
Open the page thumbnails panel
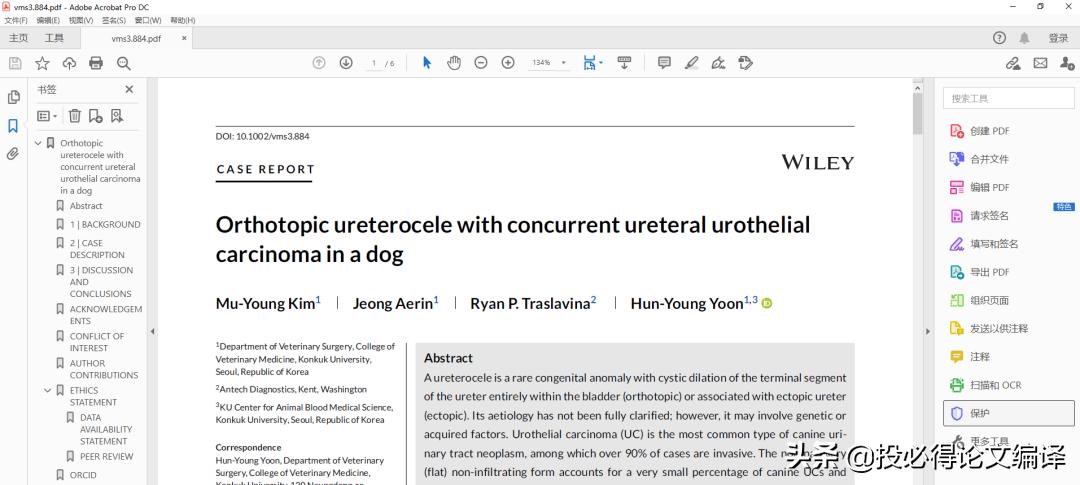coord(13,97)
